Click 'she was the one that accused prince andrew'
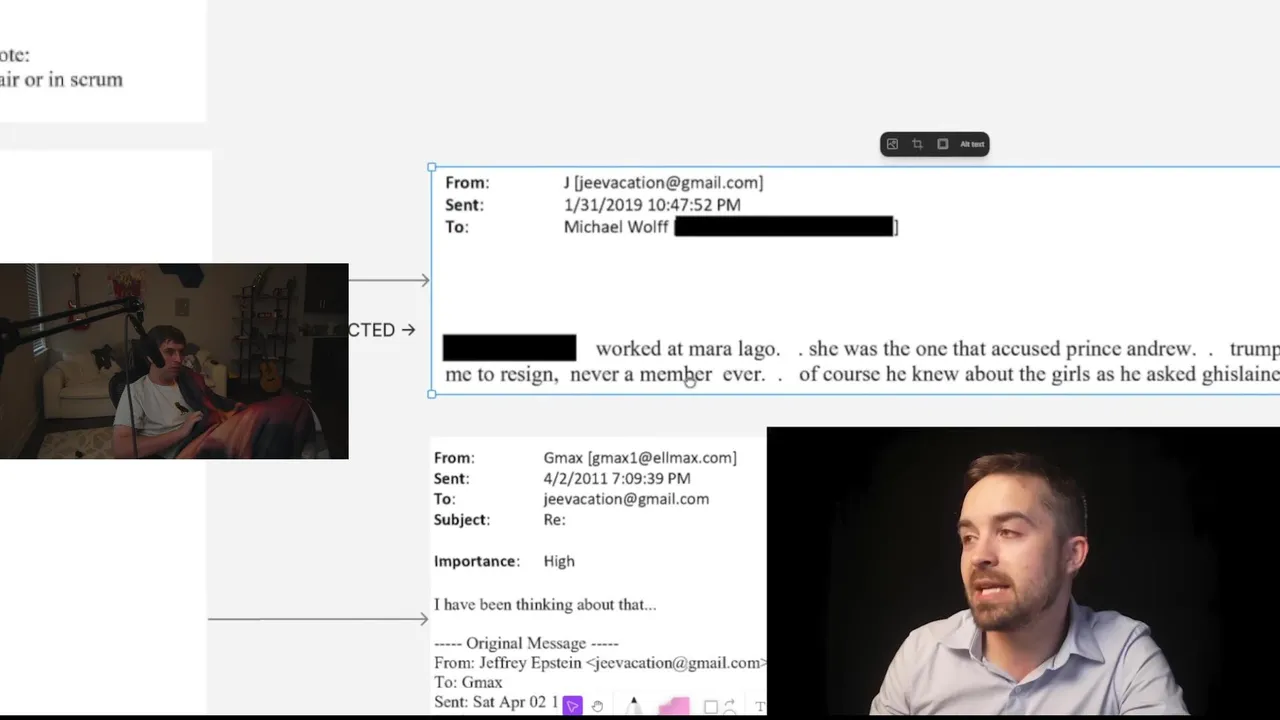Screen dimensions: 1280x720 1002,349
